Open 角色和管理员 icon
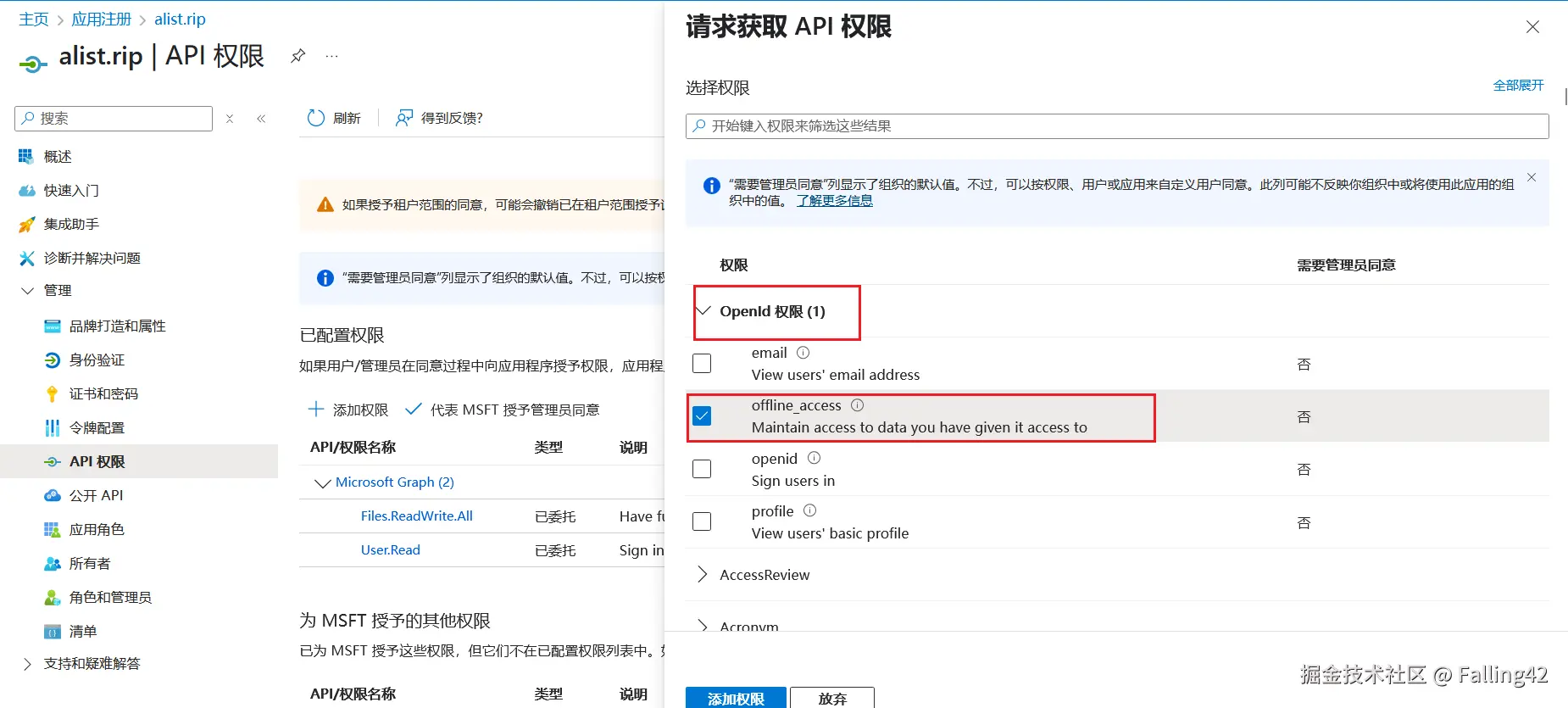The height and width of the screenshot is (708, 1568). click(53, 597)
